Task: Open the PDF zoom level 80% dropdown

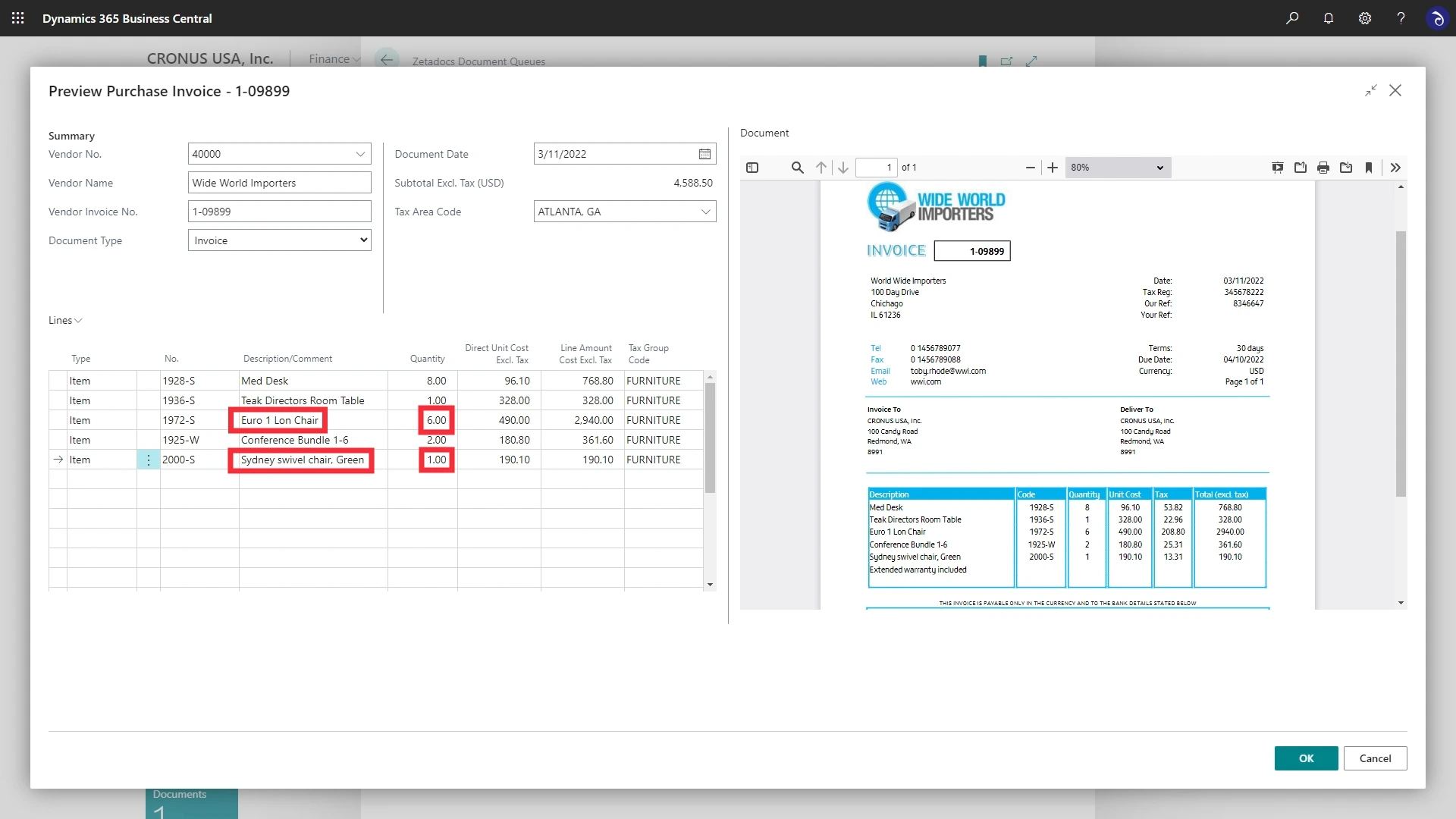Action: tap(1118, 168)
